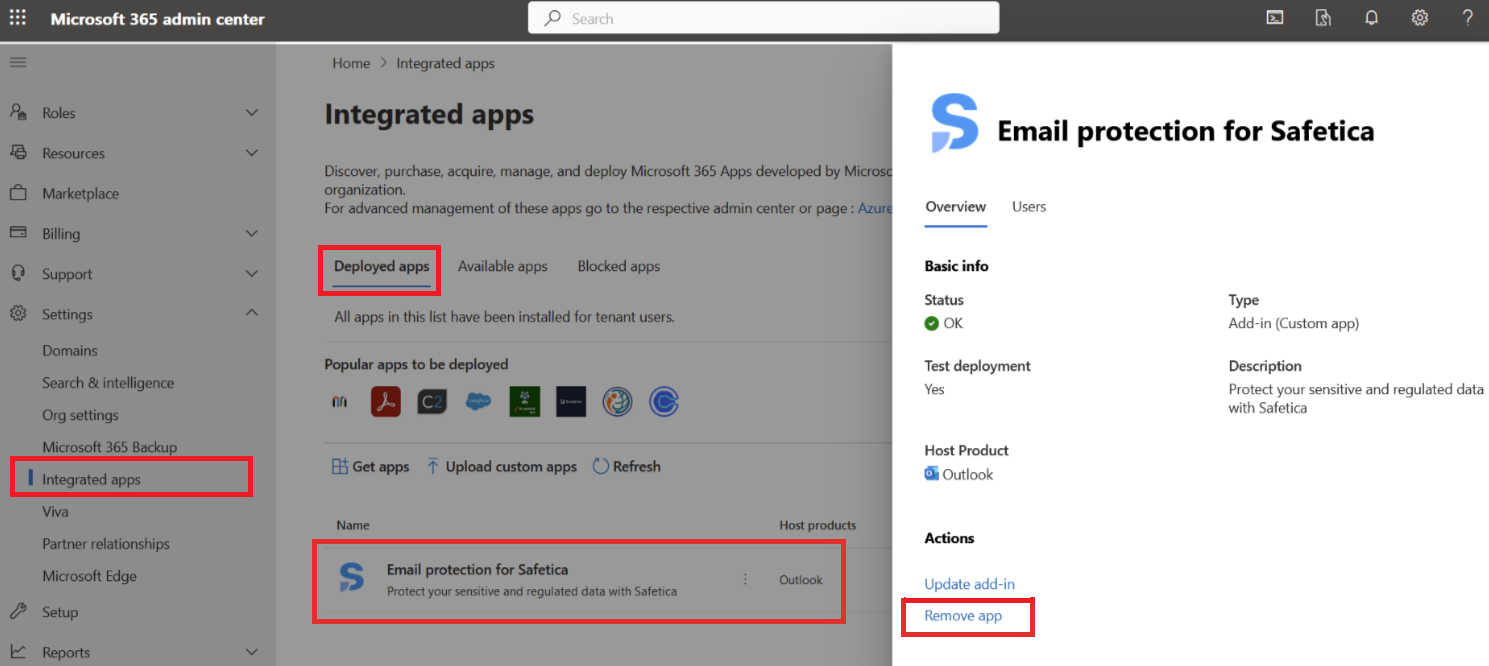
Task: Go to Home breadcrumb
Action: [351, 63]
